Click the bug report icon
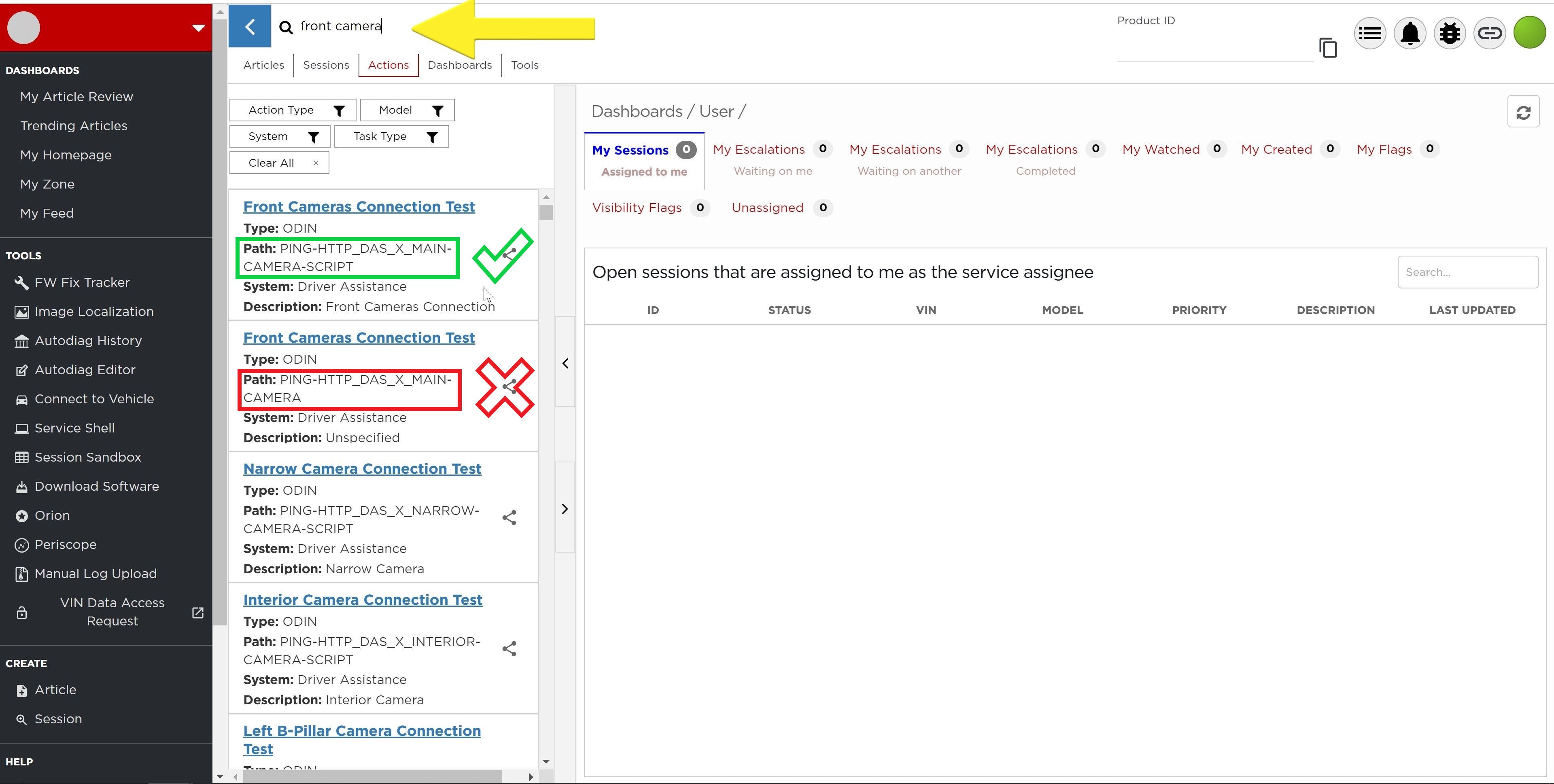 pyautogui.click(x=1449, y=33)
